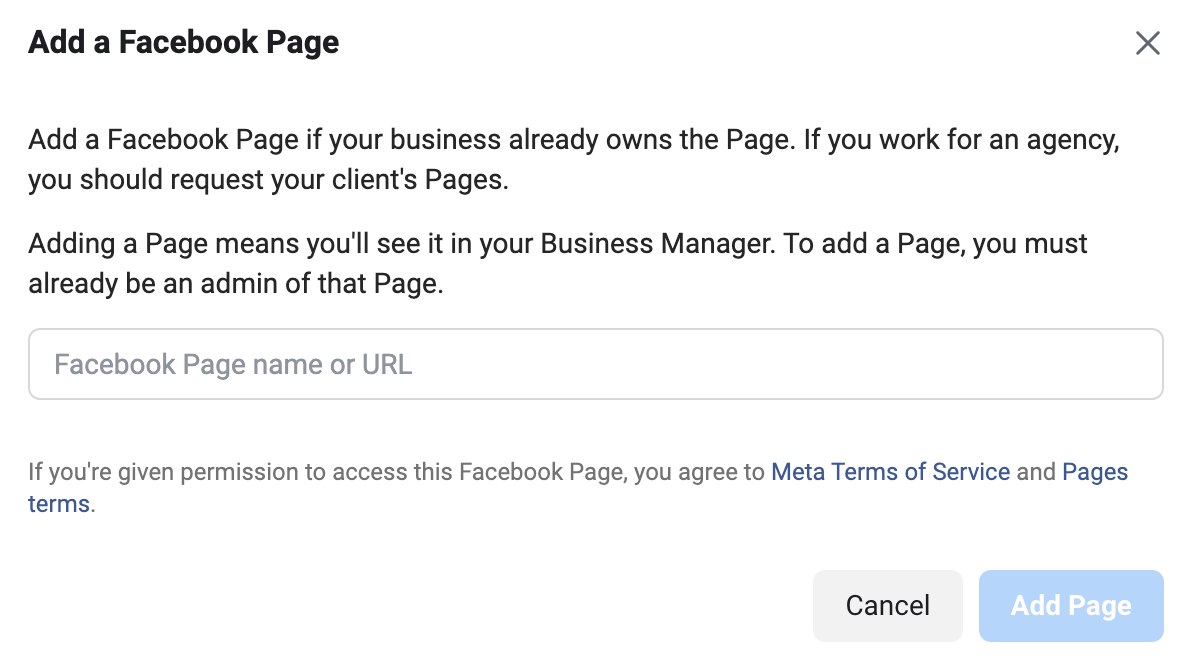The height and width of the screenshot is (660, 1194).
Task: Click the permission disclaimer text above the buttons
Action: 578,488
